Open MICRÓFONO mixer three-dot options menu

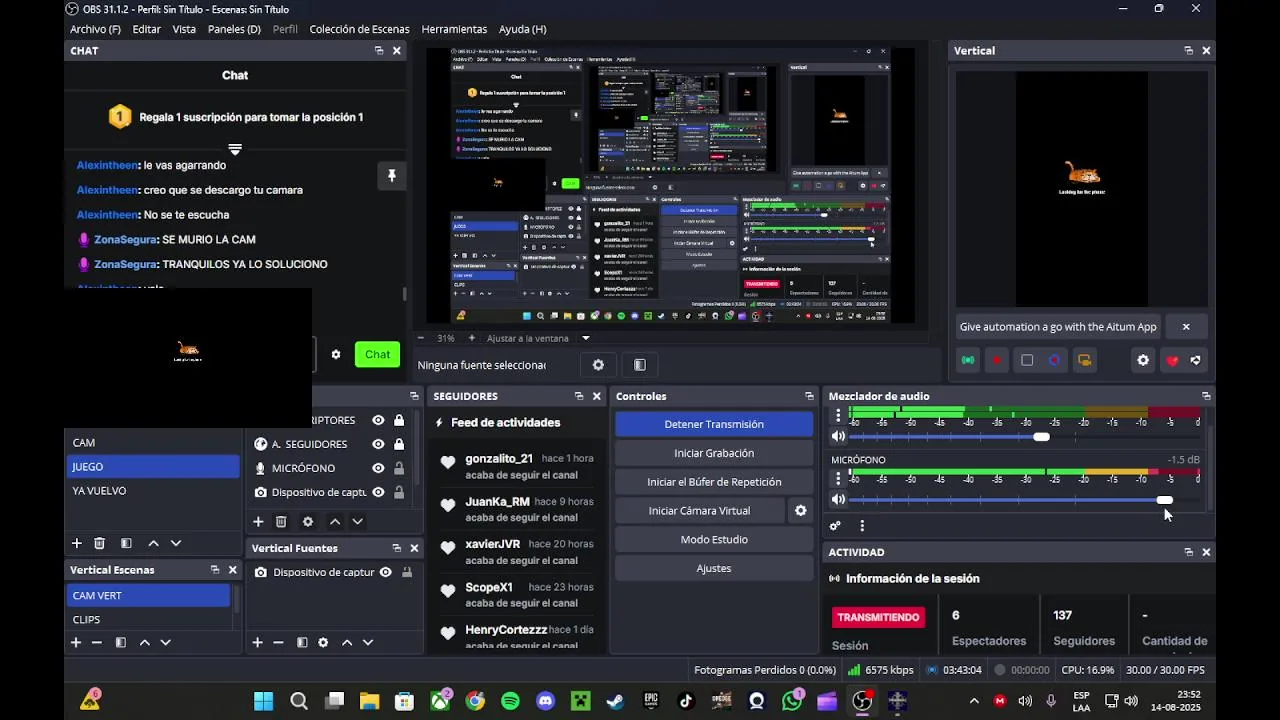[x=839, y=477]
